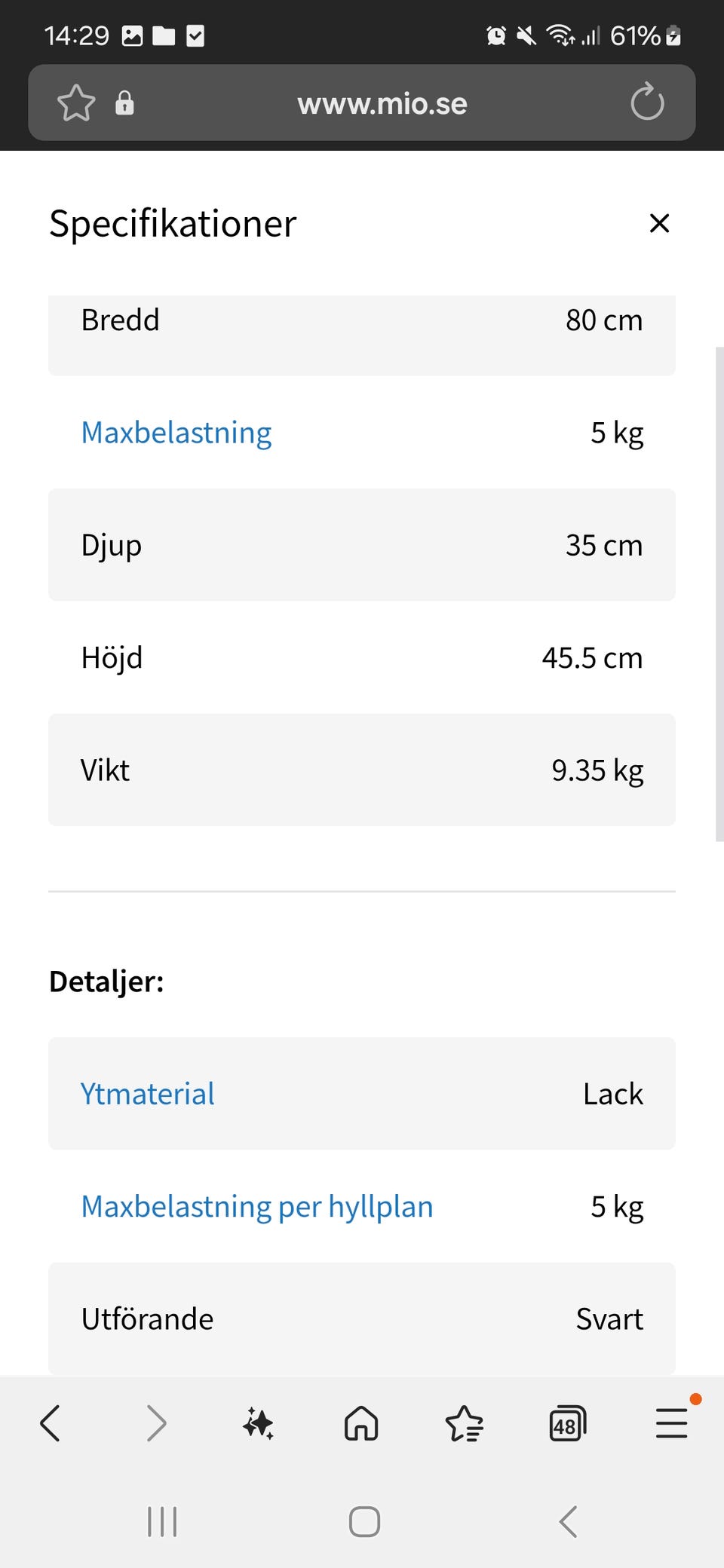Tap the site security padlock icon
724x1568 pixels.
coord(124,103)
